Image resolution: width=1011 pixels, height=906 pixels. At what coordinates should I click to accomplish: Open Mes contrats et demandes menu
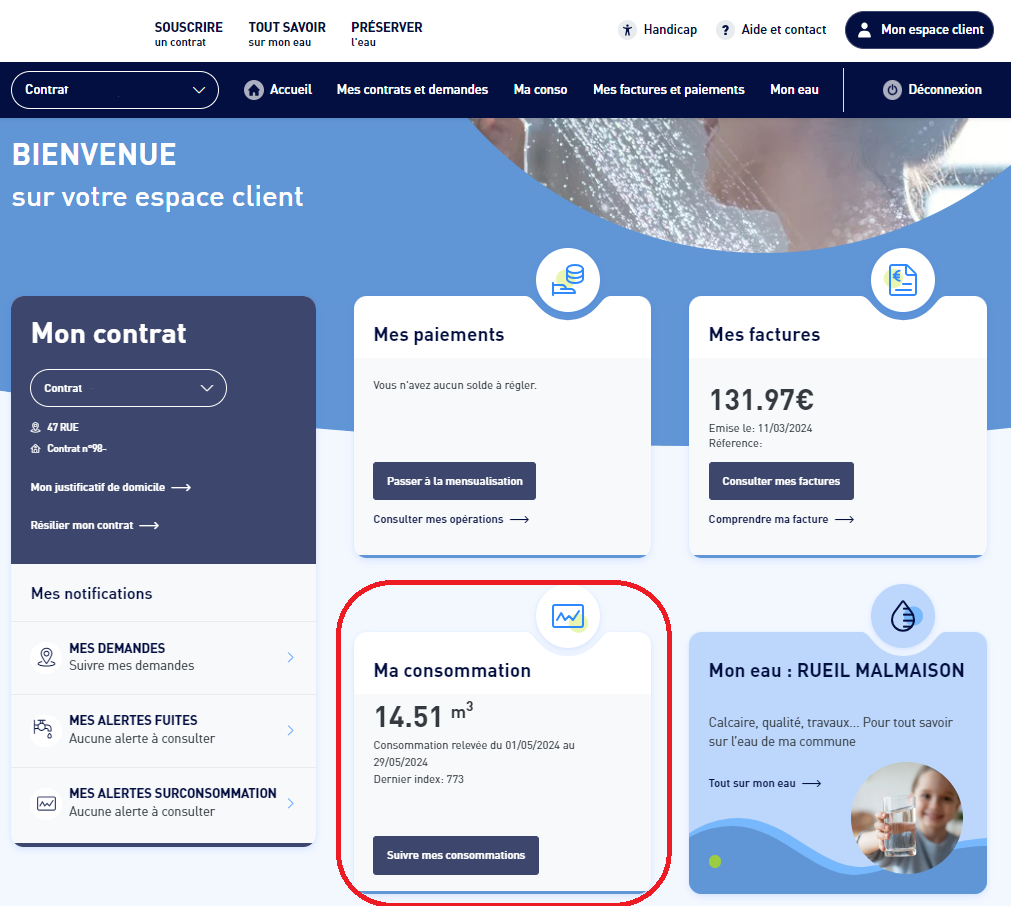[x=412, y=89]
